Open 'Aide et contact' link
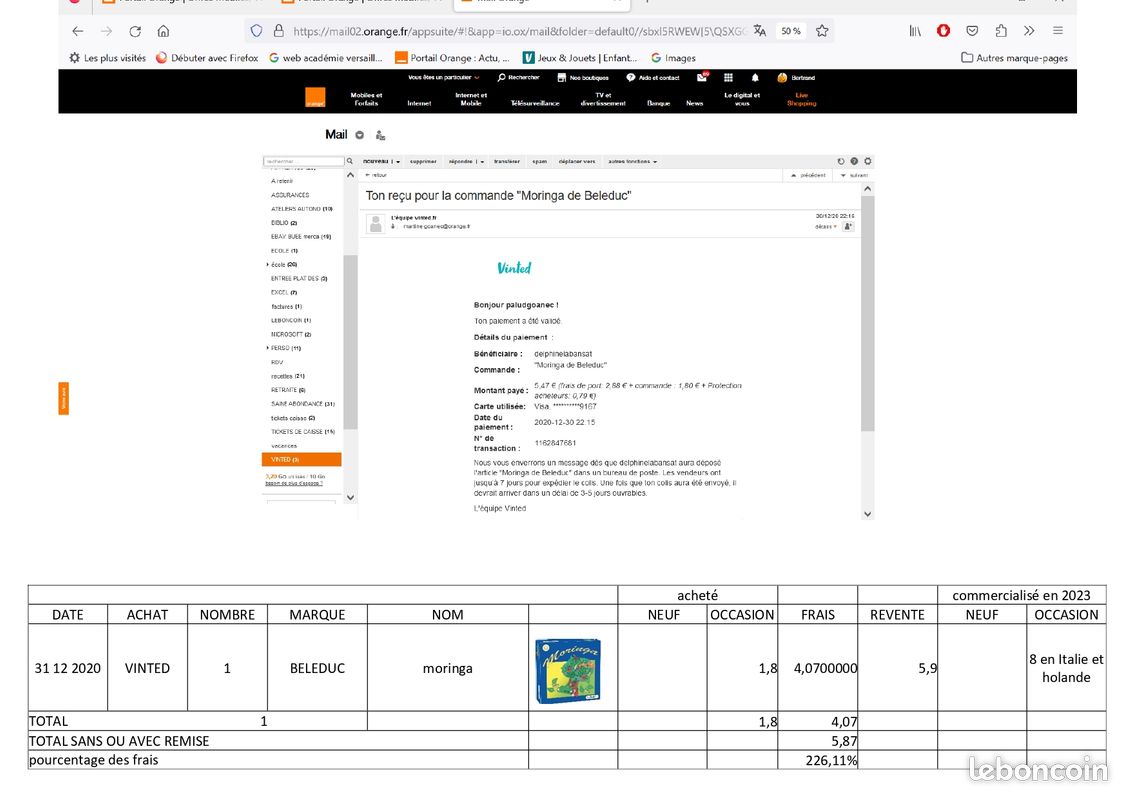This screenshot has height=800, width=1131. click(653, 77)
